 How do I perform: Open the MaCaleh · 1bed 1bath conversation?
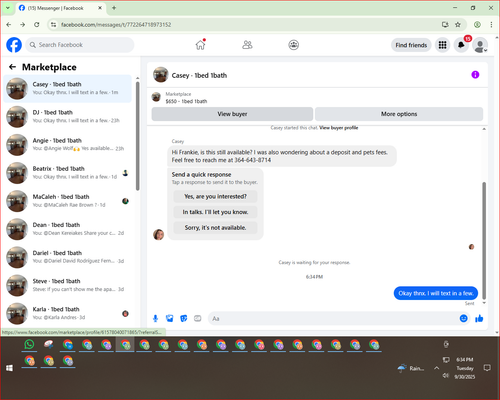68,201
